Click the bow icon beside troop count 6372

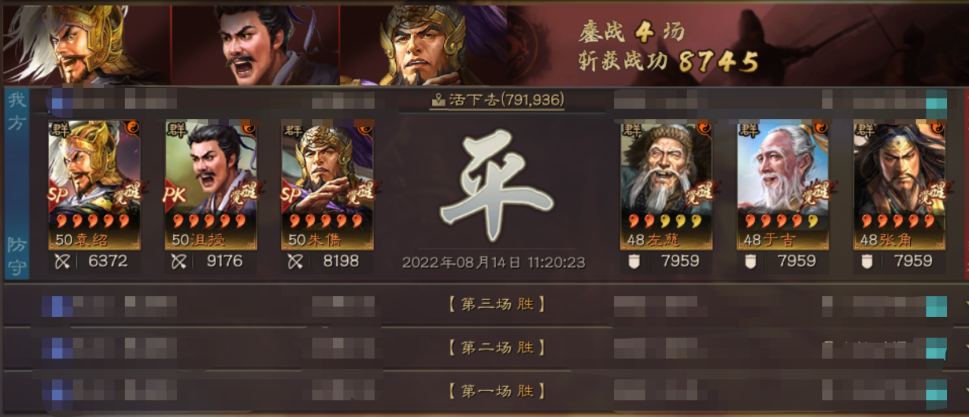click(62, 261)
